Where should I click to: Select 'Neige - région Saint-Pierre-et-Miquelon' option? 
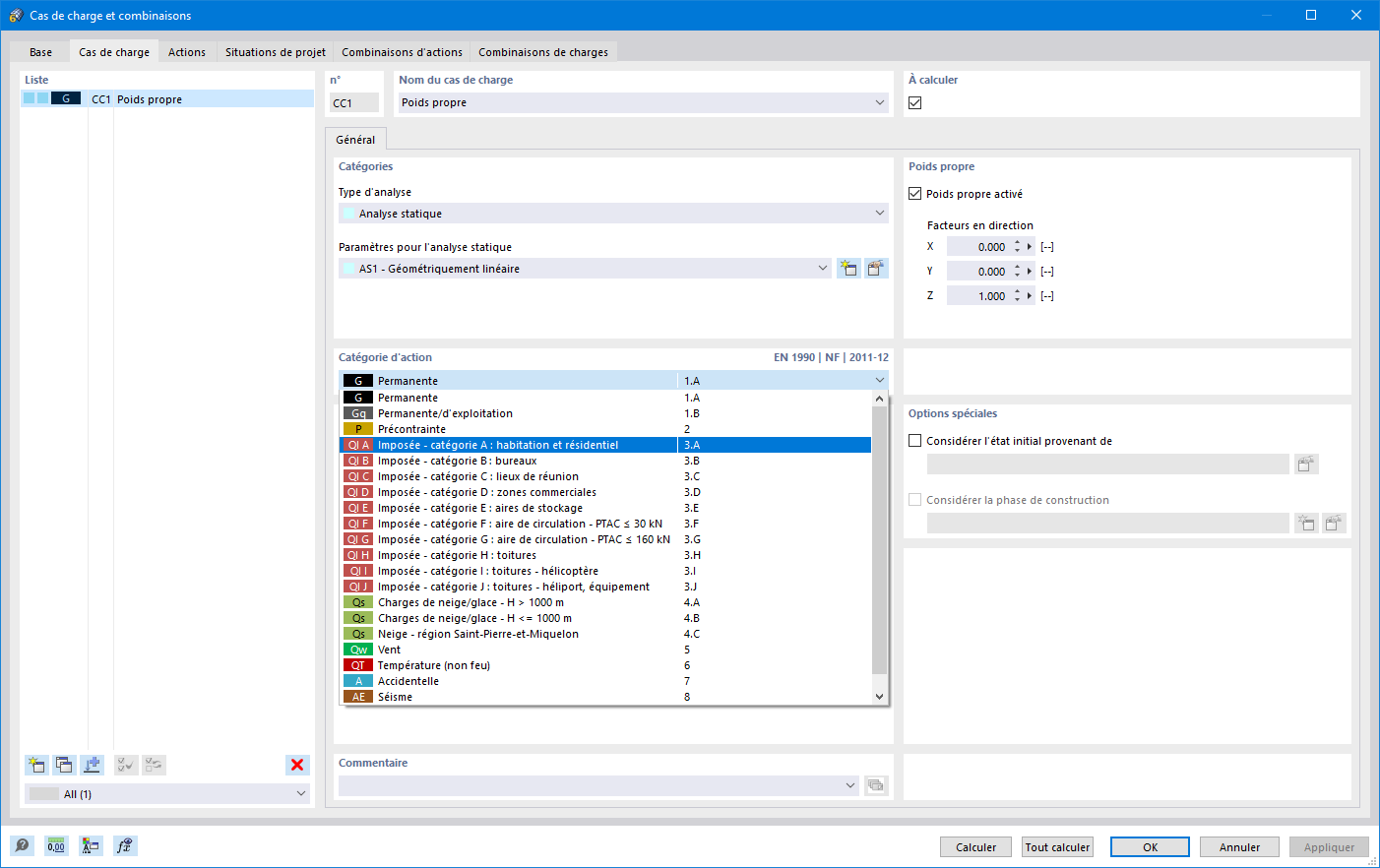(605, 634)
